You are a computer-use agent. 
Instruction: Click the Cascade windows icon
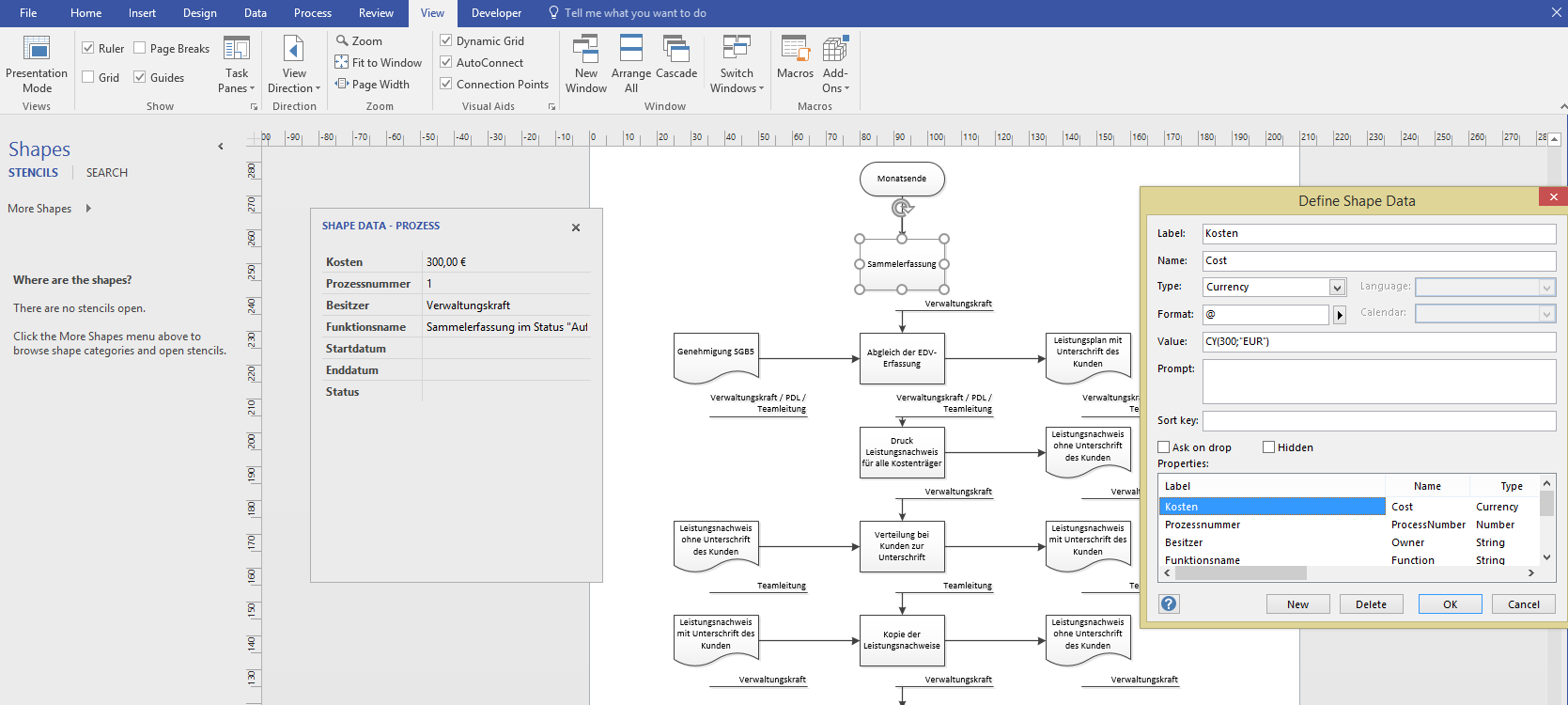click(x=676, y=49)
